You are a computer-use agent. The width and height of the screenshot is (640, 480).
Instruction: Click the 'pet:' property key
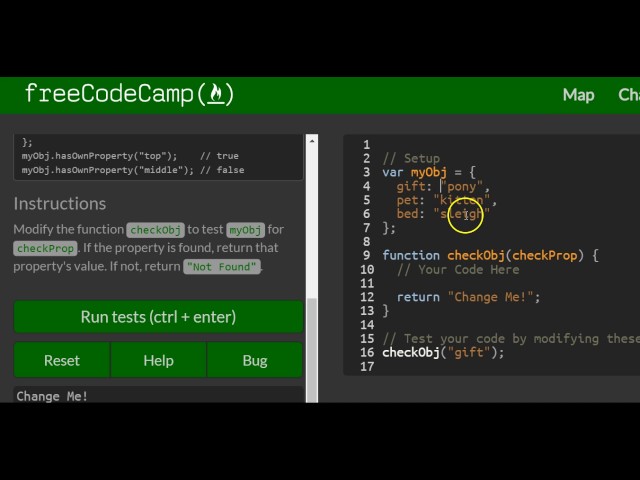[411, 200]
